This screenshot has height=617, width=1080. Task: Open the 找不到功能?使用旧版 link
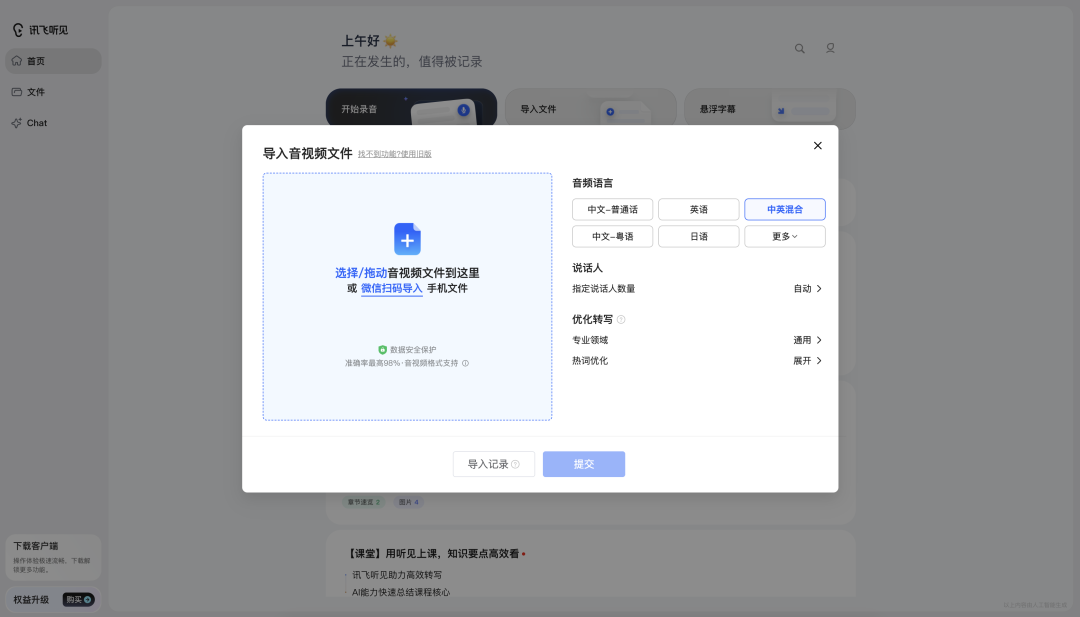coord(395,154)
